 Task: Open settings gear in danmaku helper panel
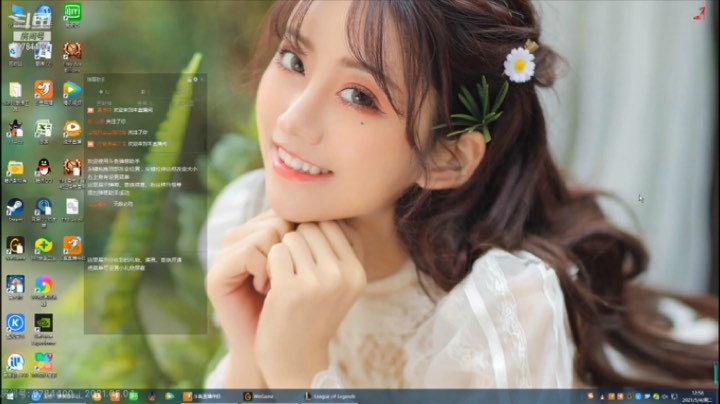[x=196, y=79]
